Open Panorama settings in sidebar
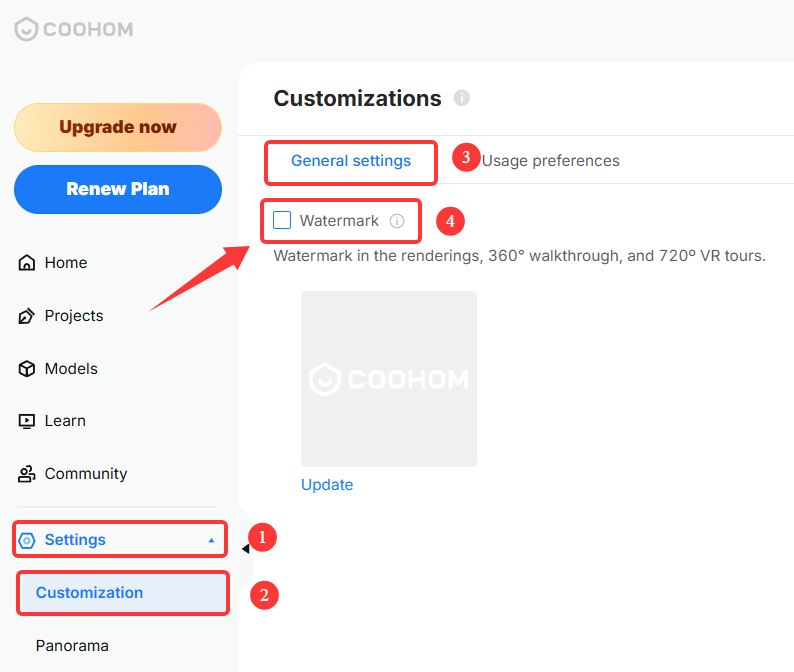The width and height of the screenshot is (794, 672). click(72, 646)
